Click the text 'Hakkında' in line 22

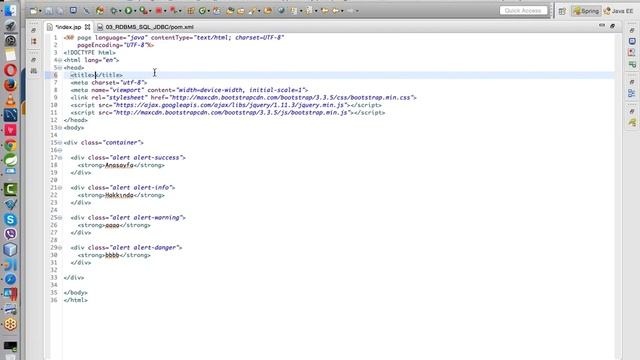(x=119, y=195)
